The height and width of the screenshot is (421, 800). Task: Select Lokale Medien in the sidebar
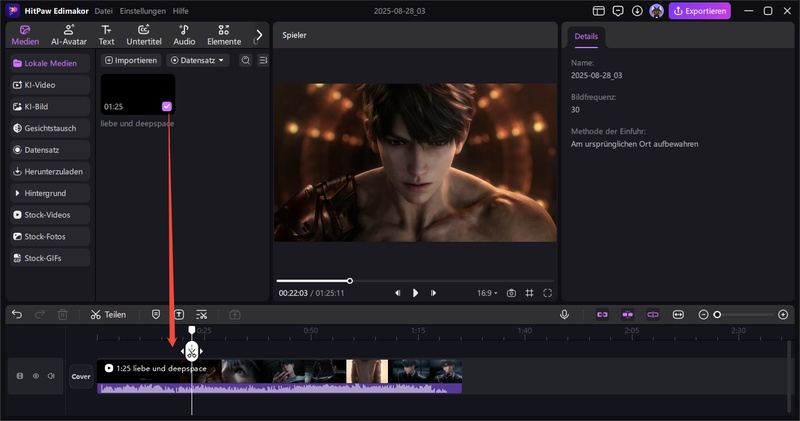click(50, 63)
